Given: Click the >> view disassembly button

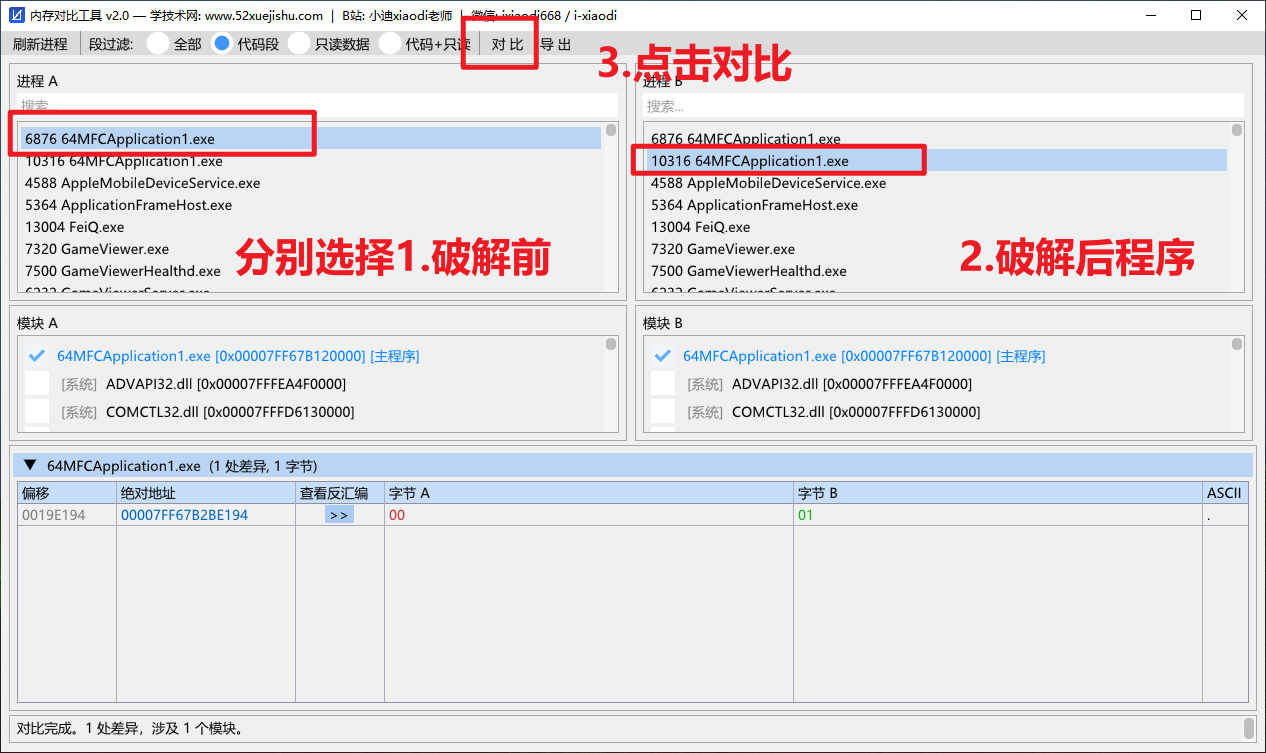Looking at the screenshot, I should click(x=339, y=515).
